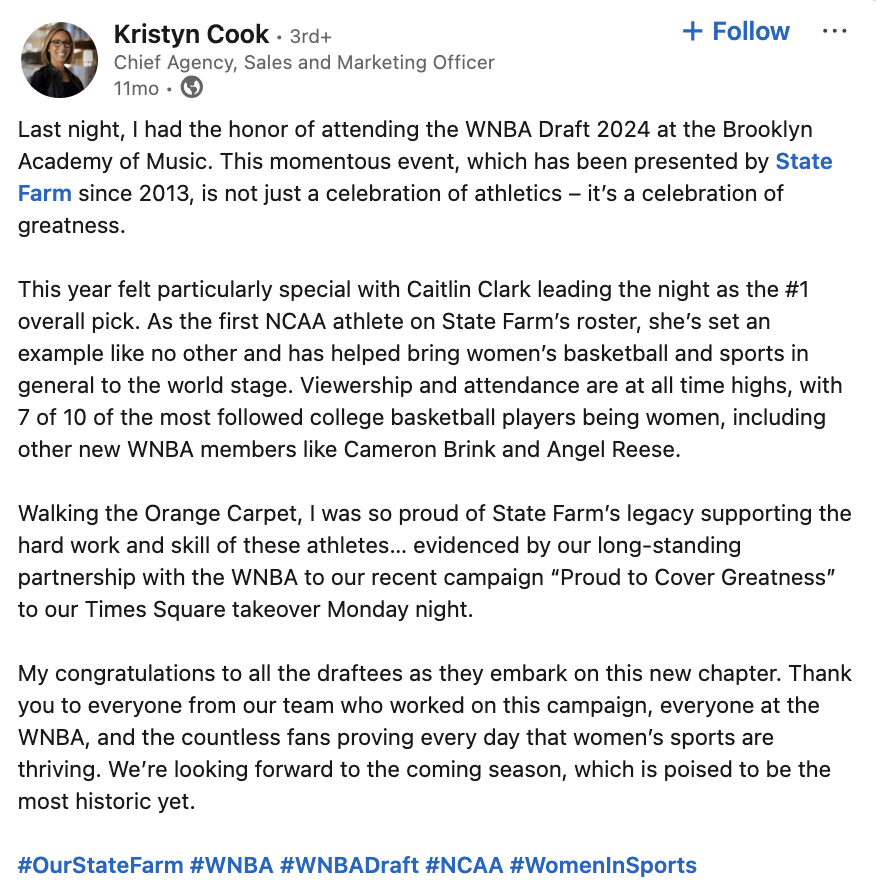Click the opening paragraph about WNBA Draft 2024
876x892 pixels.
click(425, 177)
